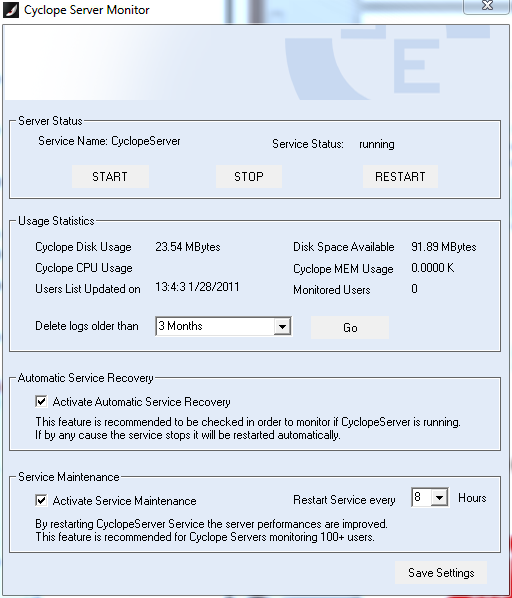Click the Cyclope Server Monitor title text
The height and width of the screenshot is (598, 512).
87,10
